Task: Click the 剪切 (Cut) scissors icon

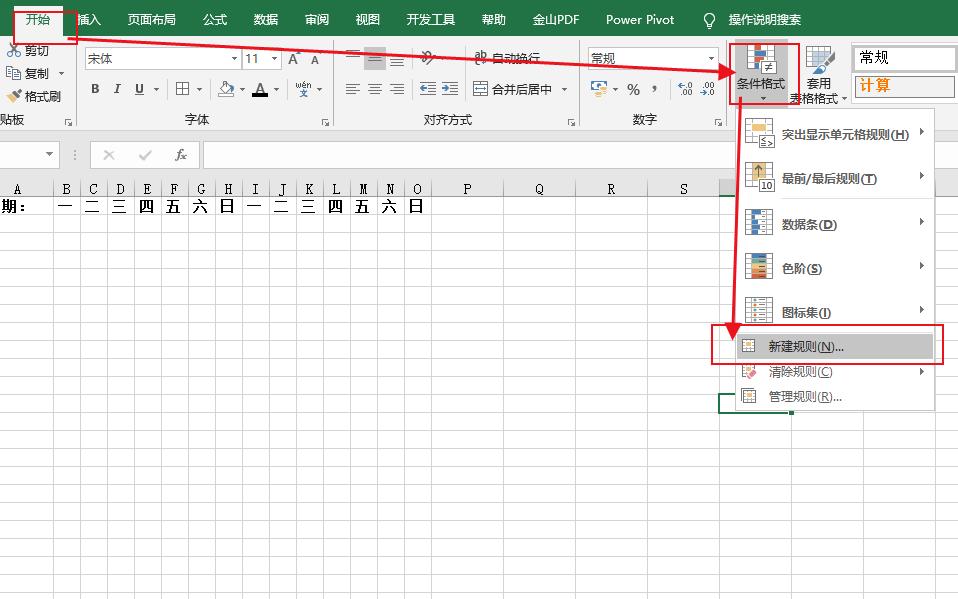Action: tap(12, 51)
